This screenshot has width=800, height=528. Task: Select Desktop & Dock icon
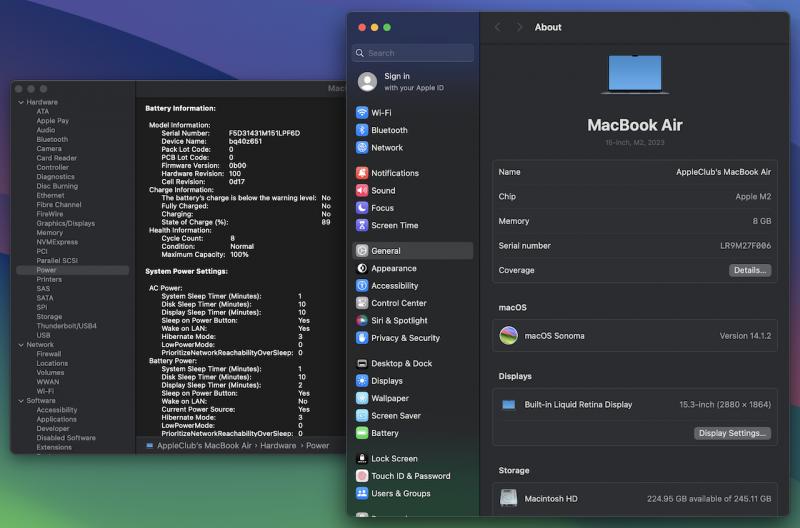(362, 363)
